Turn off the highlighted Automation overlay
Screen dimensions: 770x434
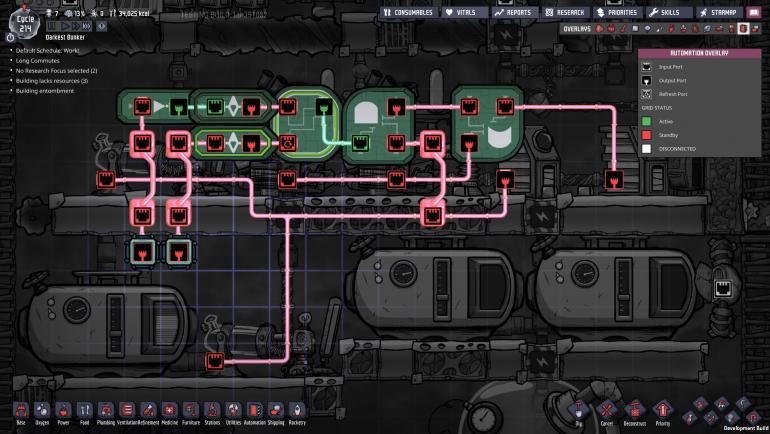[743, 29]
